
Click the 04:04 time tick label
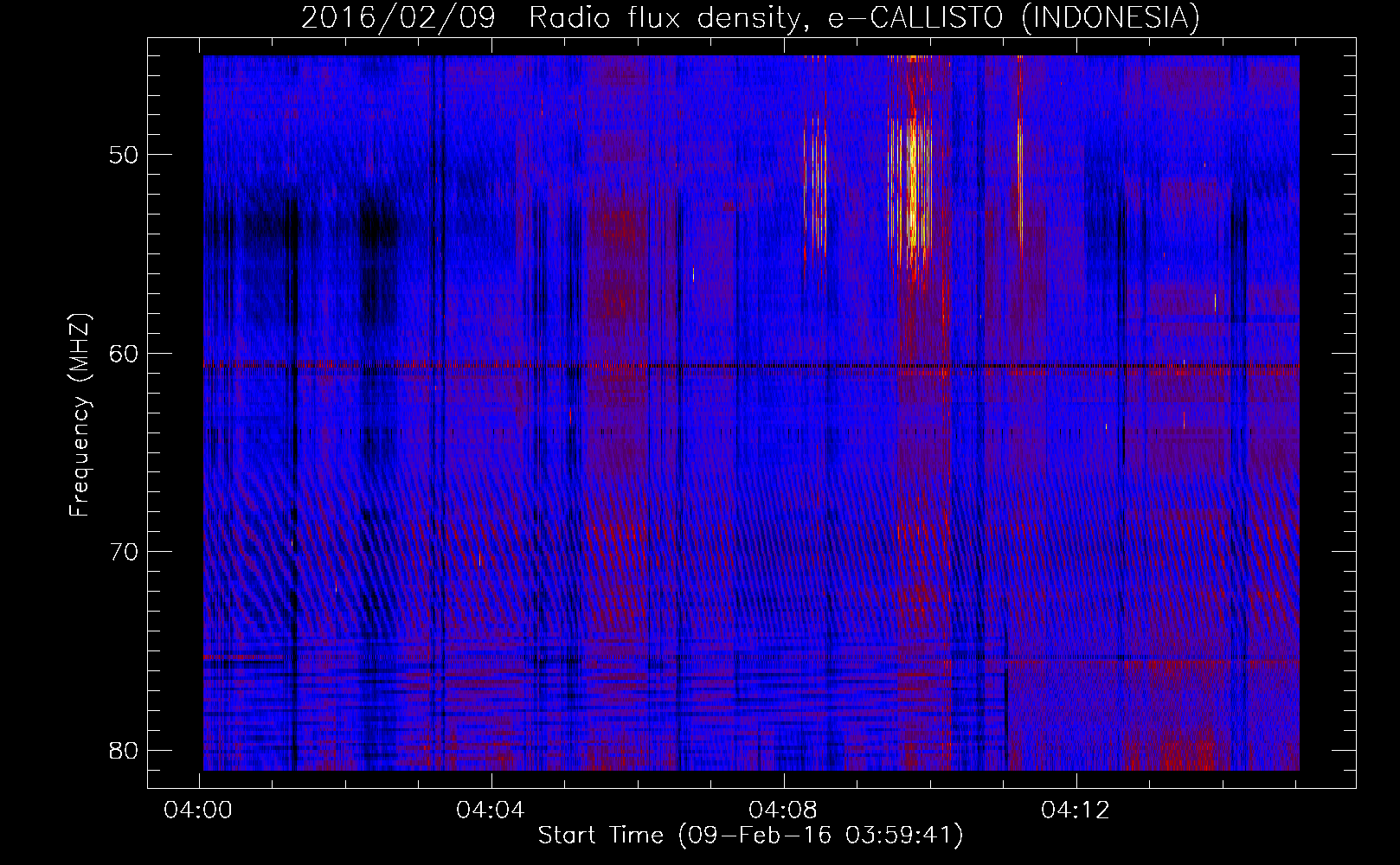click(x=491, y=811)
